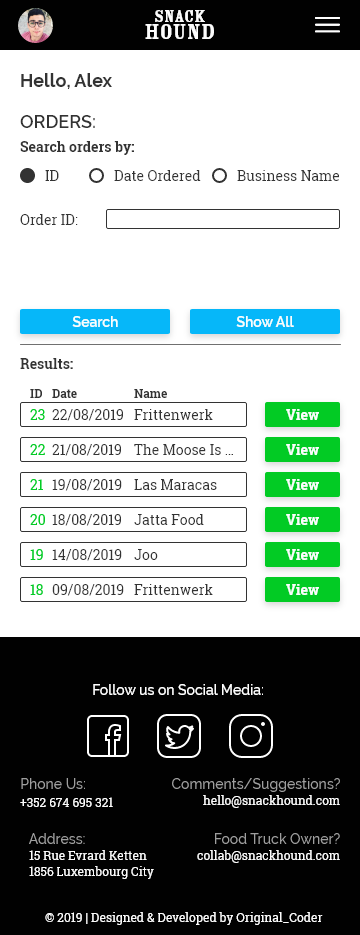Screen dimensions: 360x935
Task: Click the Search button
Action: pos(95,321)
